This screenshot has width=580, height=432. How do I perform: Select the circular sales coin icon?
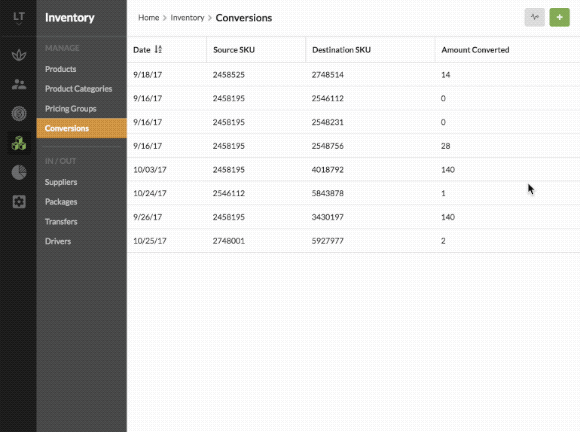(19, 113)
